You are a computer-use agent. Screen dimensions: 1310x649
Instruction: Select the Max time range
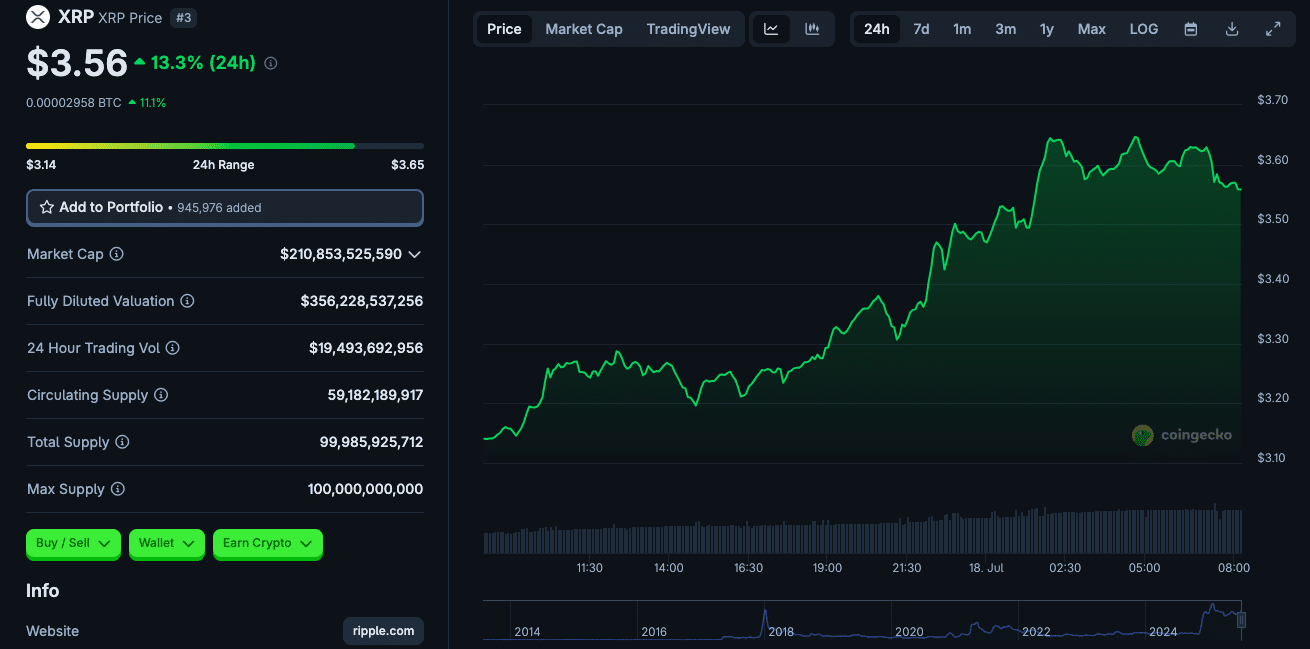tap(1092, 29)
